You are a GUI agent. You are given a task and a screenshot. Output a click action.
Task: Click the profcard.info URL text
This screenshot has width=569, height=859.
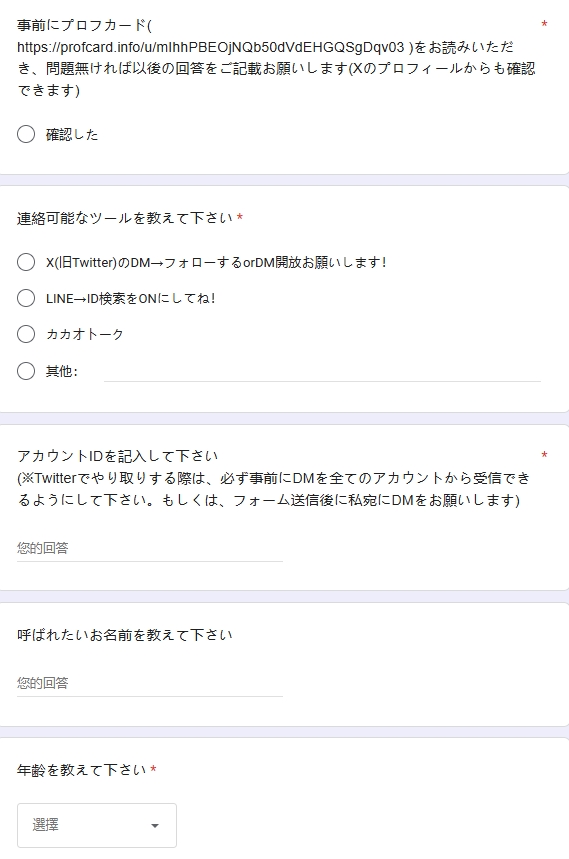[x=210, y=47]
